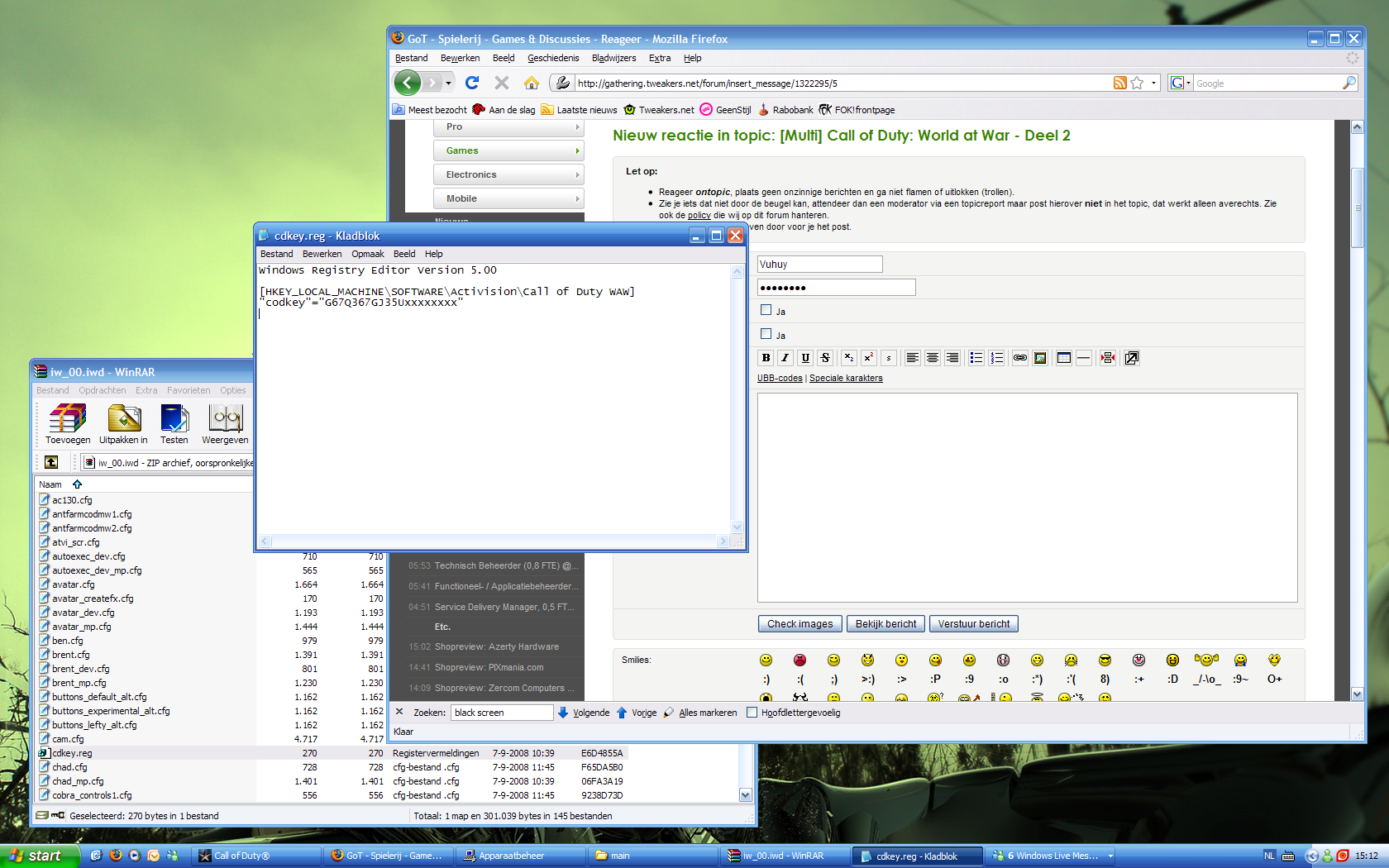Click the Vuhuy username field
The width and height of the screenshot is (1389, 868).
(x=820, y=265)
